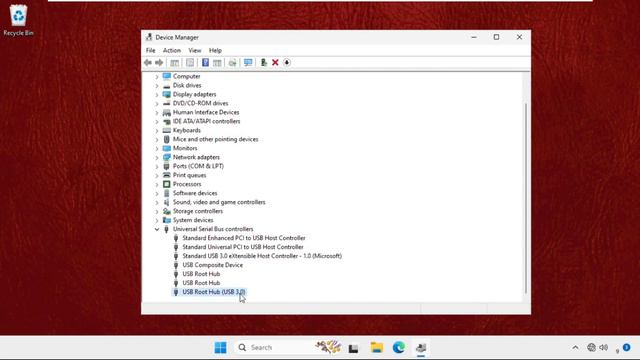The width and height of the screenshot is (640, 360).
Task: Toggle the Show/Hide Action Pane toolbar icon
Action: click(217, 62)
